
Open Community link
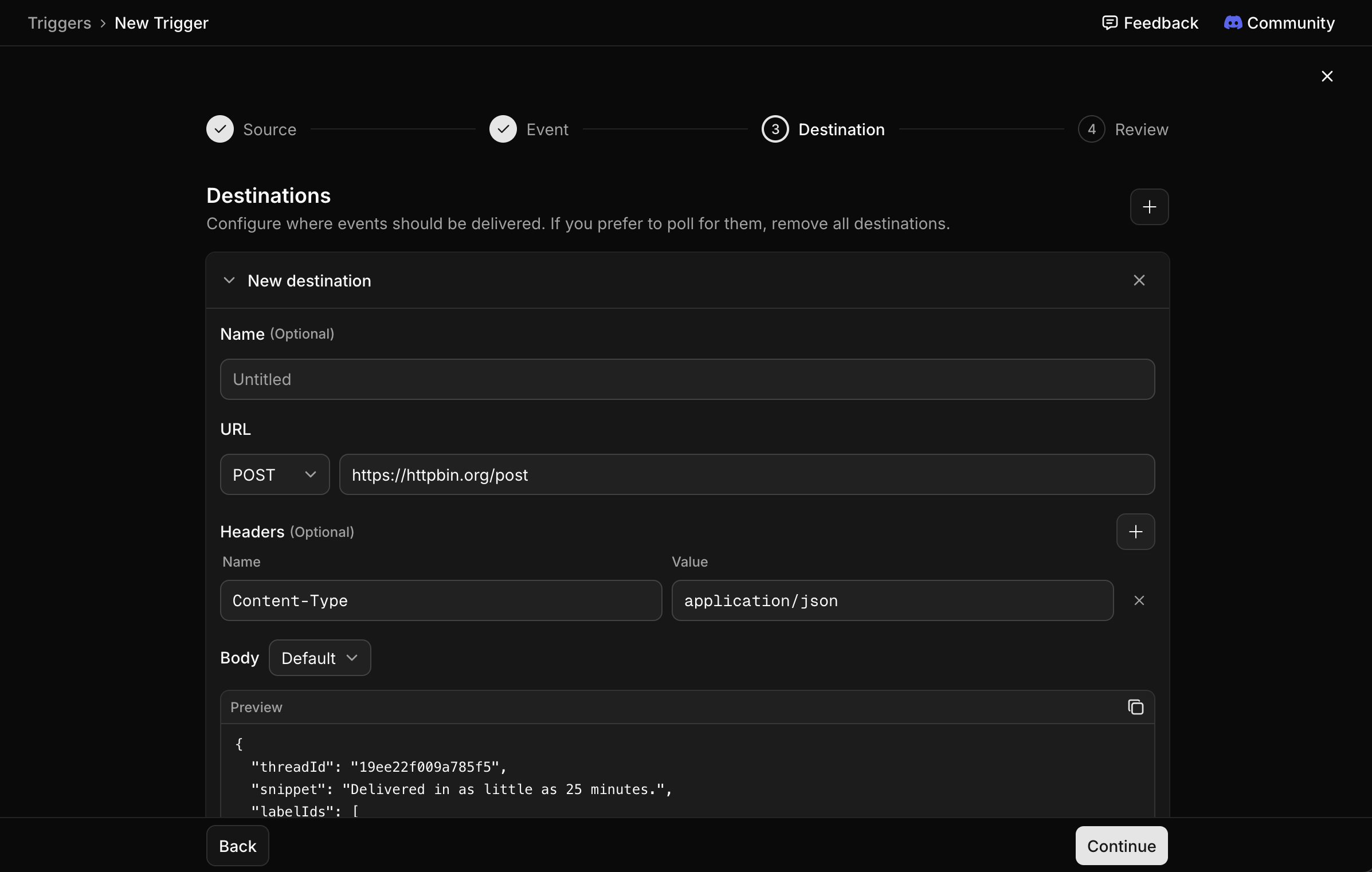1280,23
